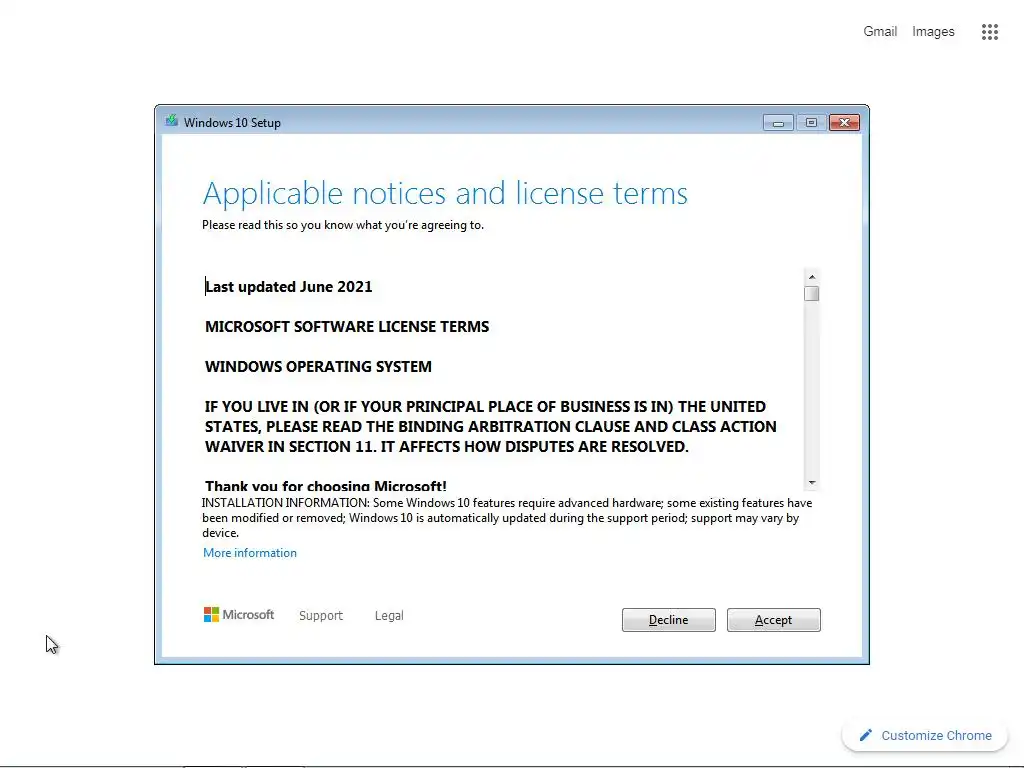This screenshot has width=1024, height=768.
Task: Minimize the Windows 10 Setup window
Action: [778, 123]
